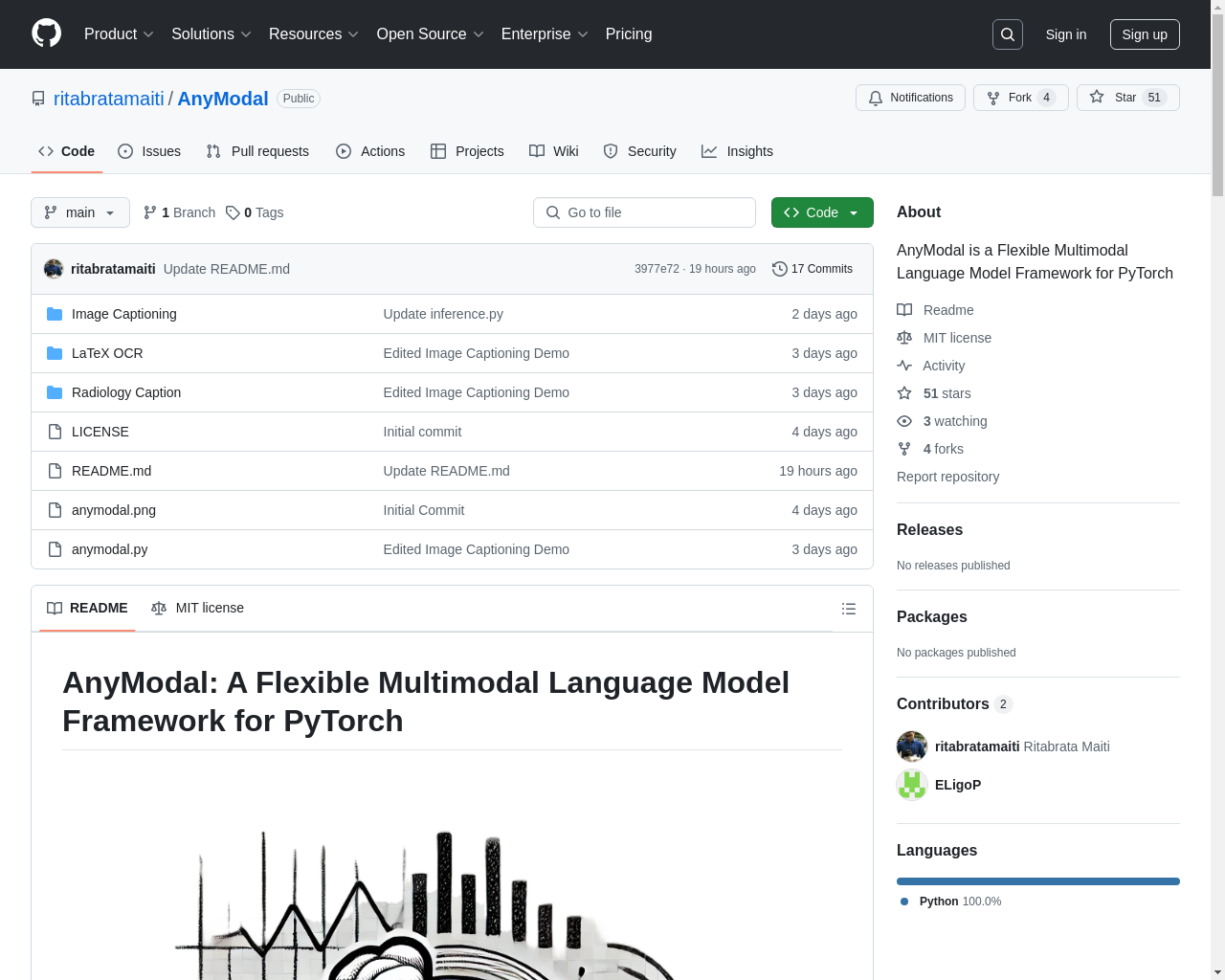This screenshot has width=1225, height=980.
Task: Click the Image Captioning folder icon
Action: [x=55, y=314]
